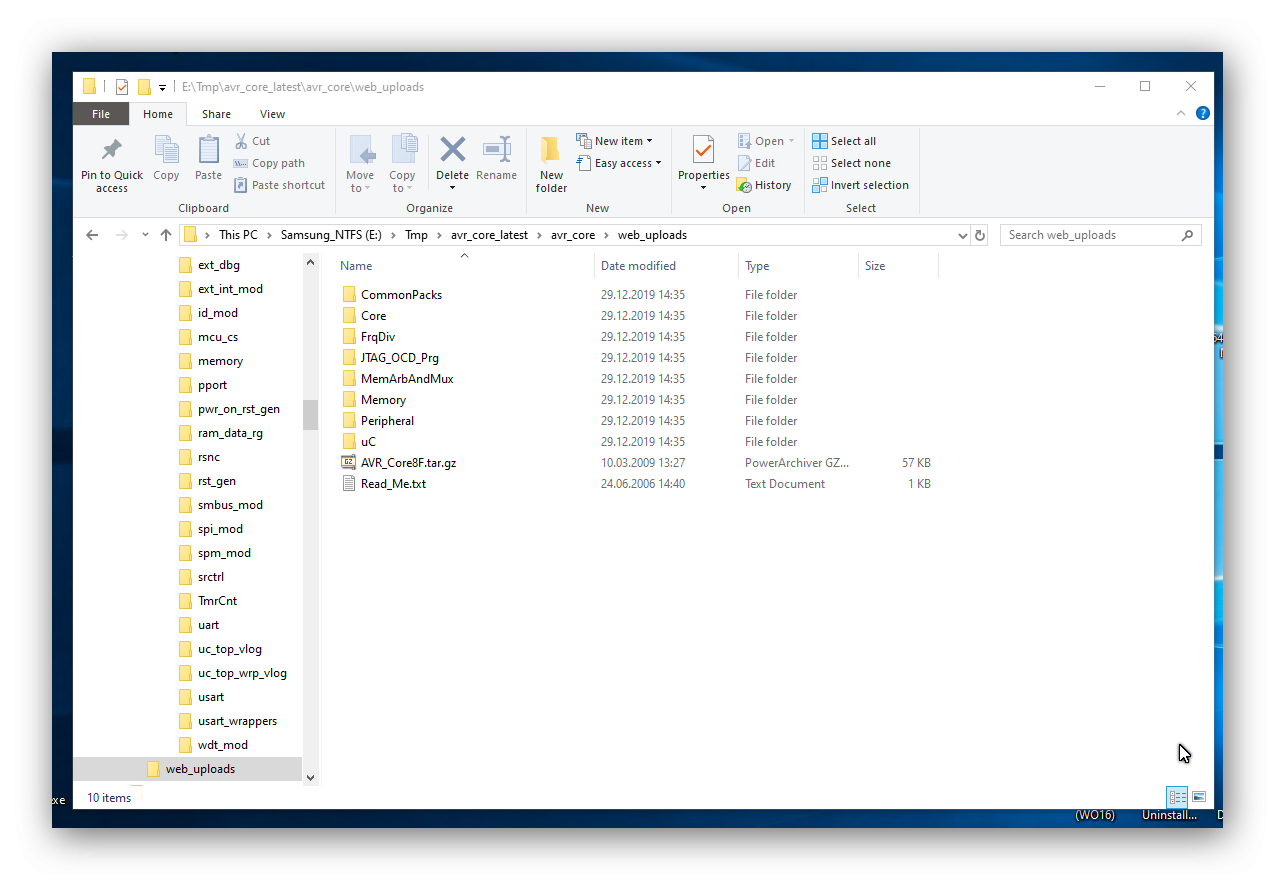
Task: Click Cut in Clipboard group
Action: (x=252, y=141)
